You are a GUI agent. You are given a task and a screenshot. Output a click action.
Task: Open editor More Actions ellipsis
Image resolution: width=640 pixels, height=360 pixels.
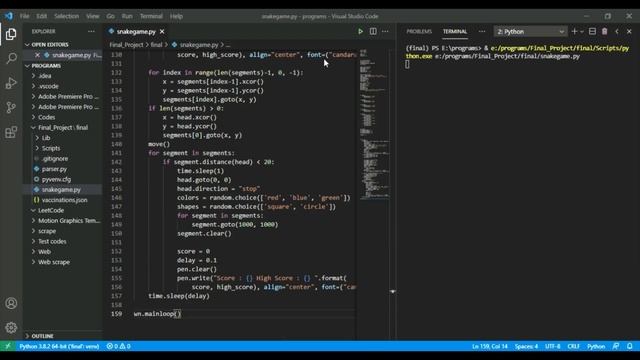tap(385, 31)
